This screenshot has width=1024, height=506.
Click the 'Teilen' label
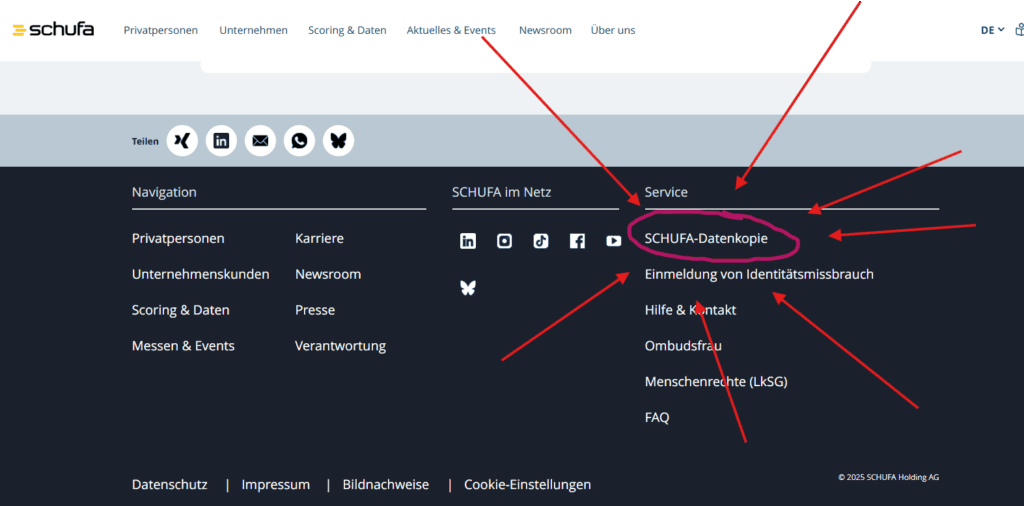[145, 141]
